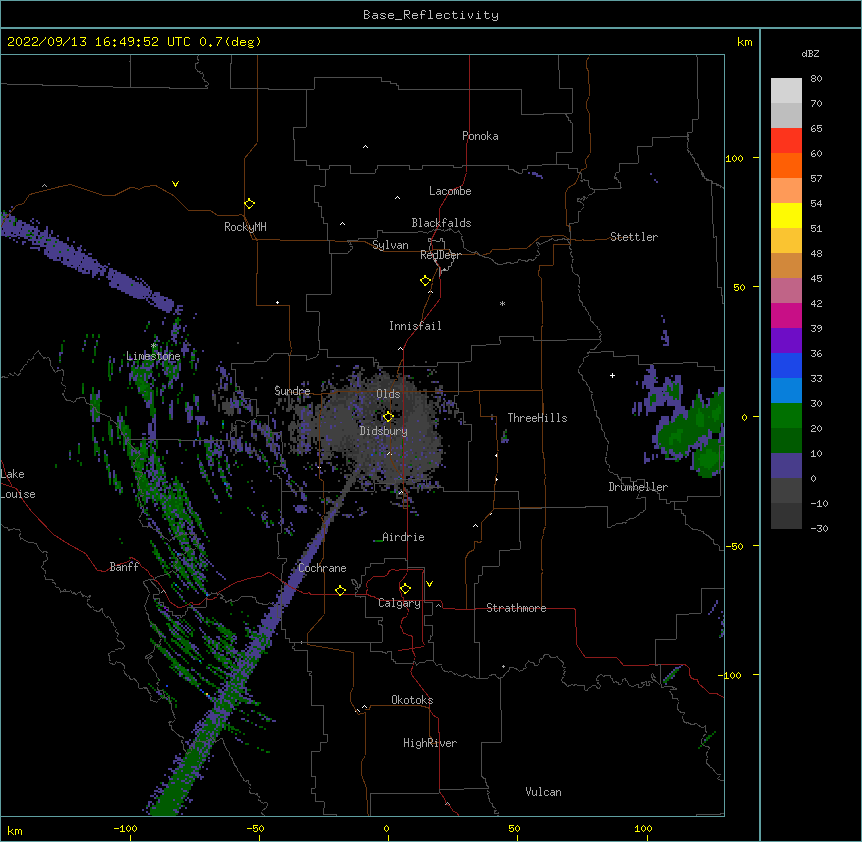Click the Okotoks city label
862x842 pixels.
(x=412, y=700)
